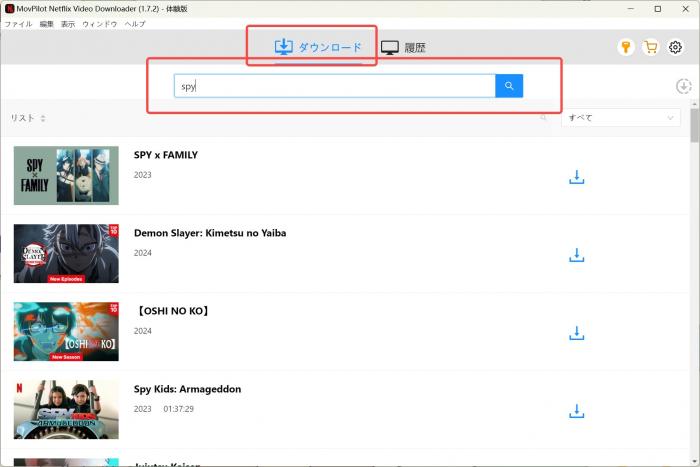Download Demon Slayer: Kimetsu no Yaiba

[x=576, y=255]
